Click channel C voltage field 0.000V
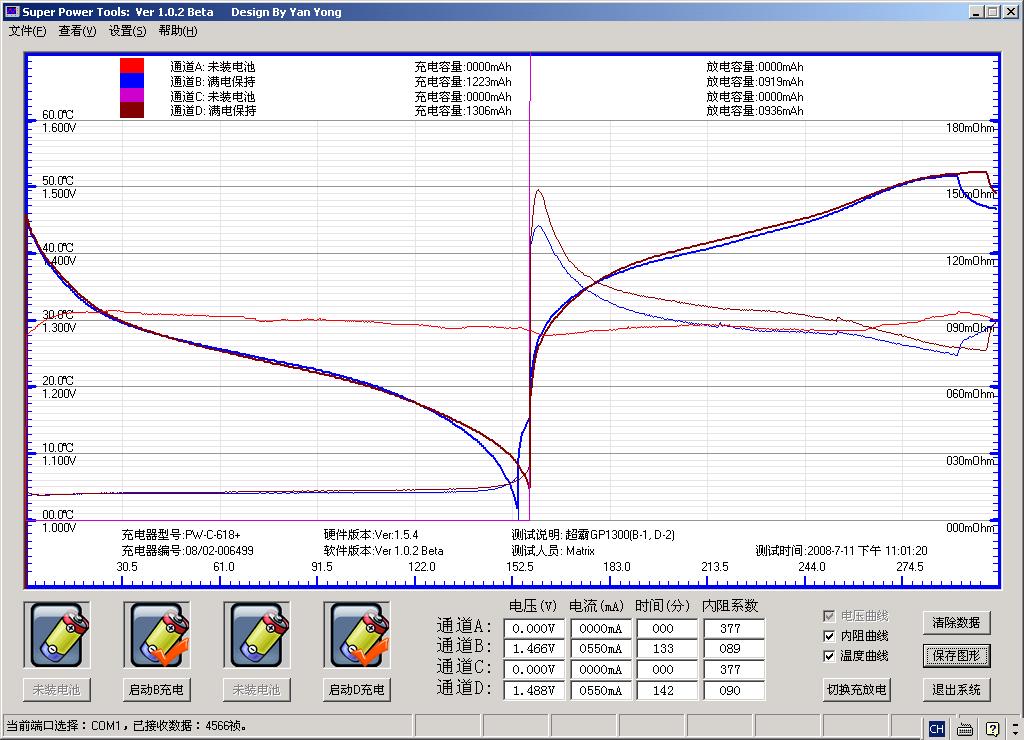Screen dimensions: 1024x740 [x=534, y=669]
